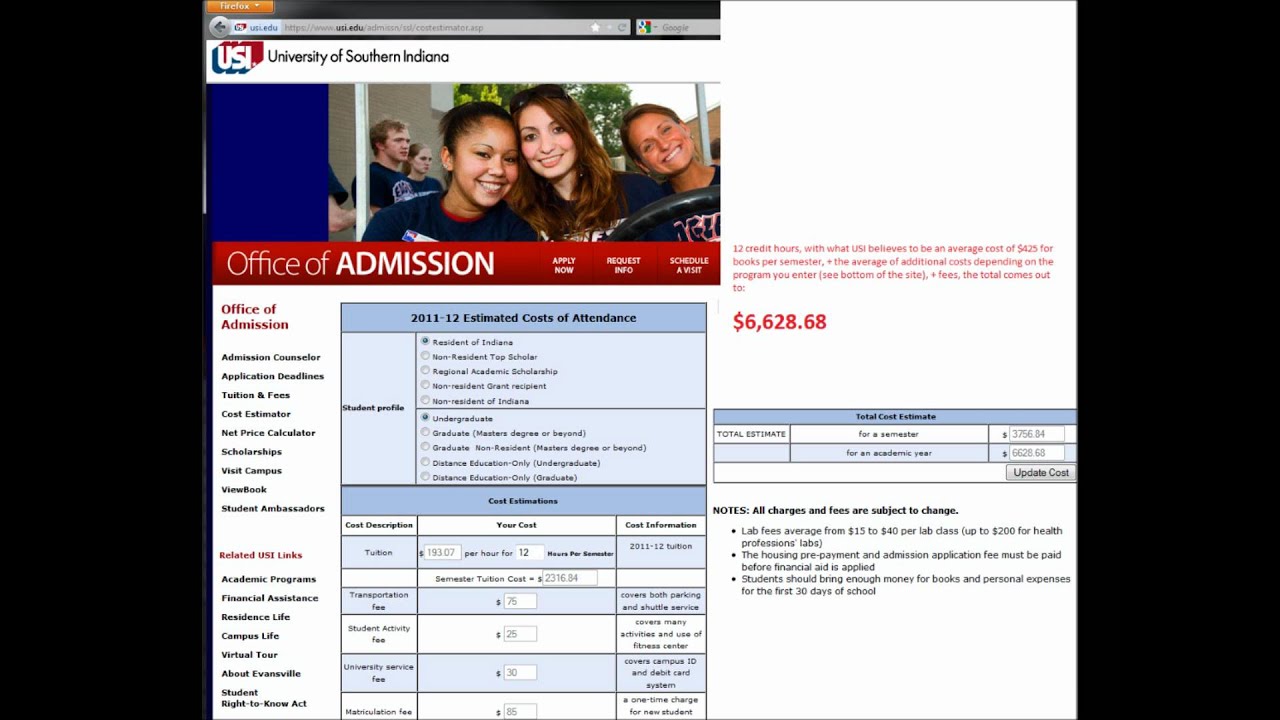Go back with the browser back arrow
1280x720 pixels.
tap(219, 27)
